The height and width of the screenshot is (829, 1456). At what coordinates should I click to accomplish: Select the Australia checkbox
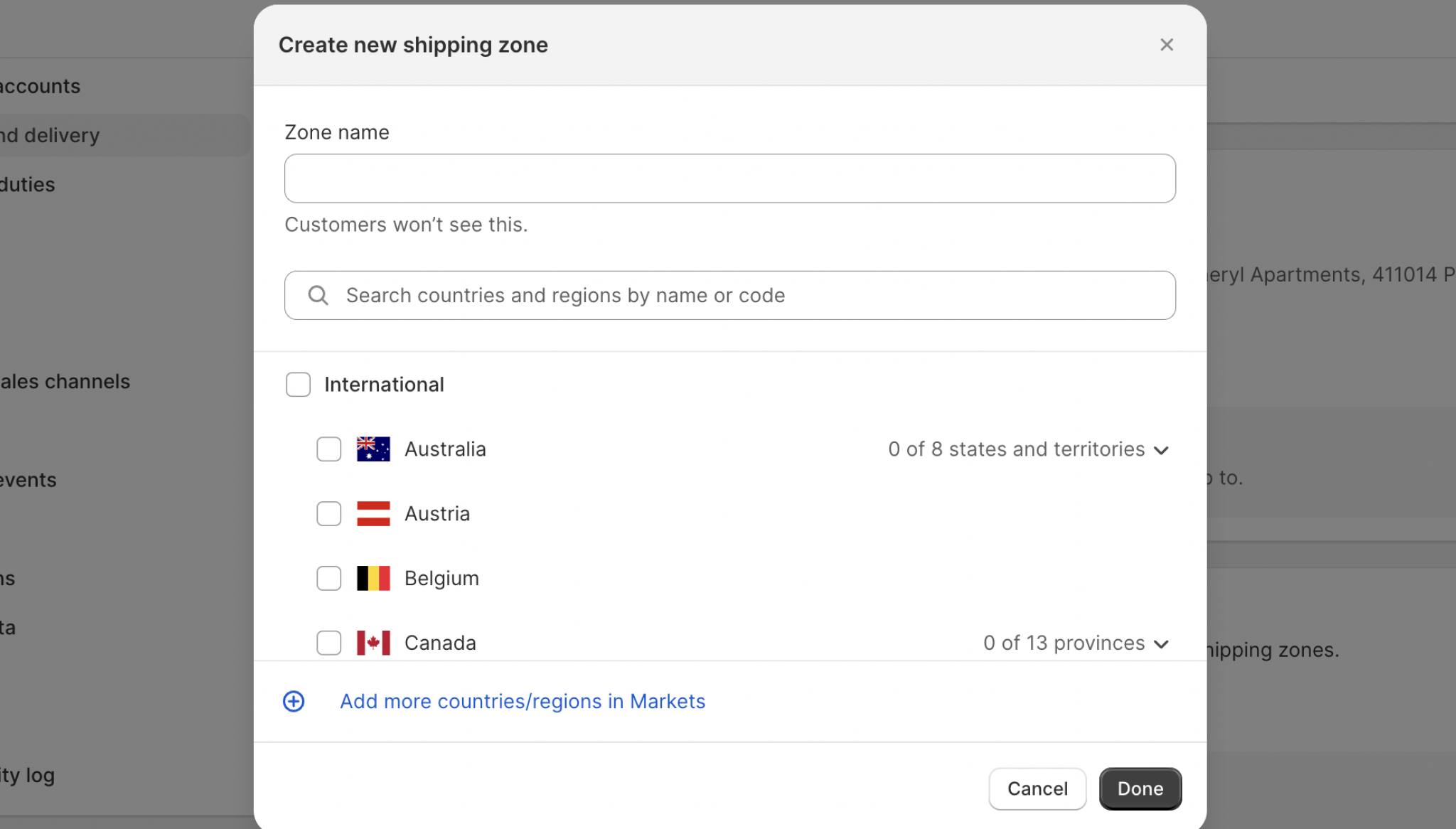328,449
